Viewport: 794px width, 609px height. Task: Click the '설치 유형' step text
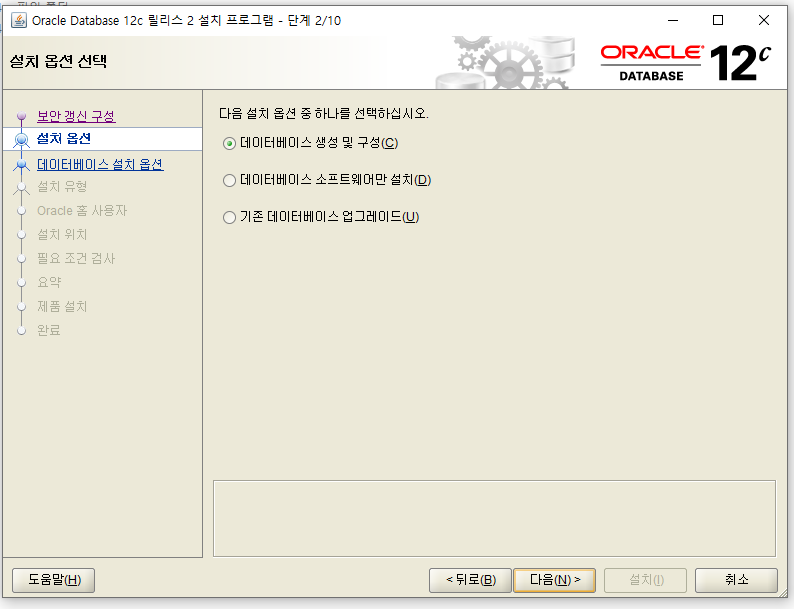pyautogui.click(x=62, y=187)
